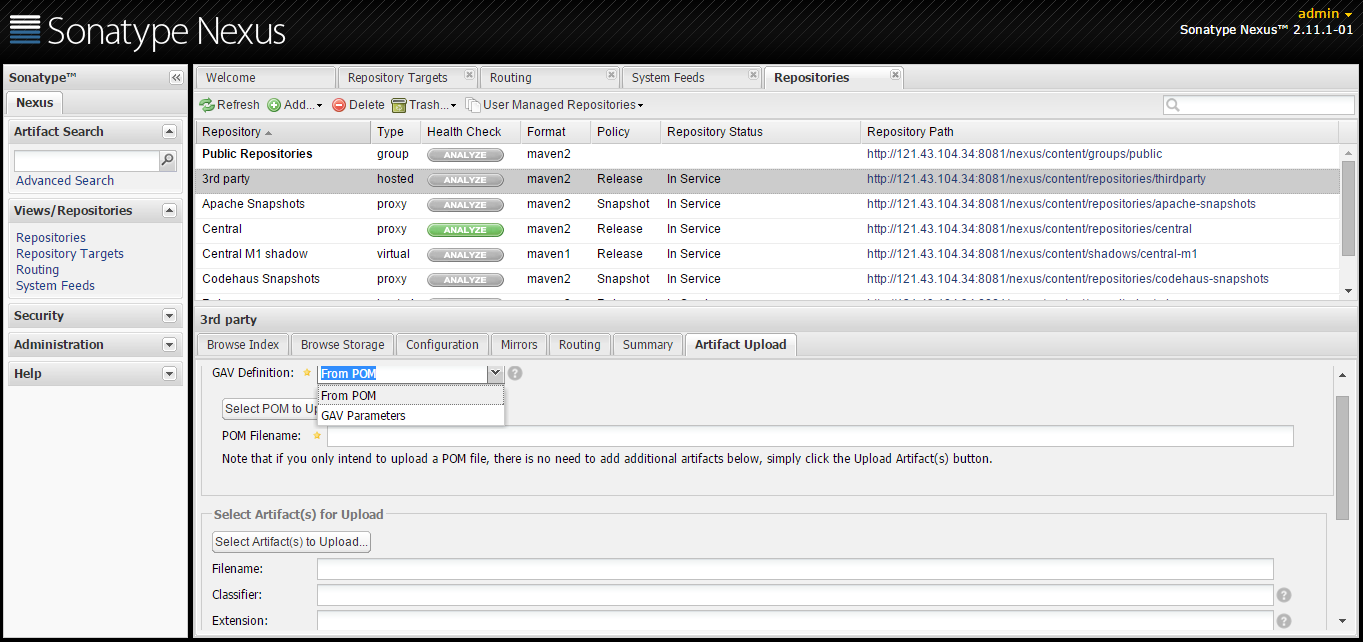
Task: Click the upload form scroll-down arrow
Action: point(1342,621)
